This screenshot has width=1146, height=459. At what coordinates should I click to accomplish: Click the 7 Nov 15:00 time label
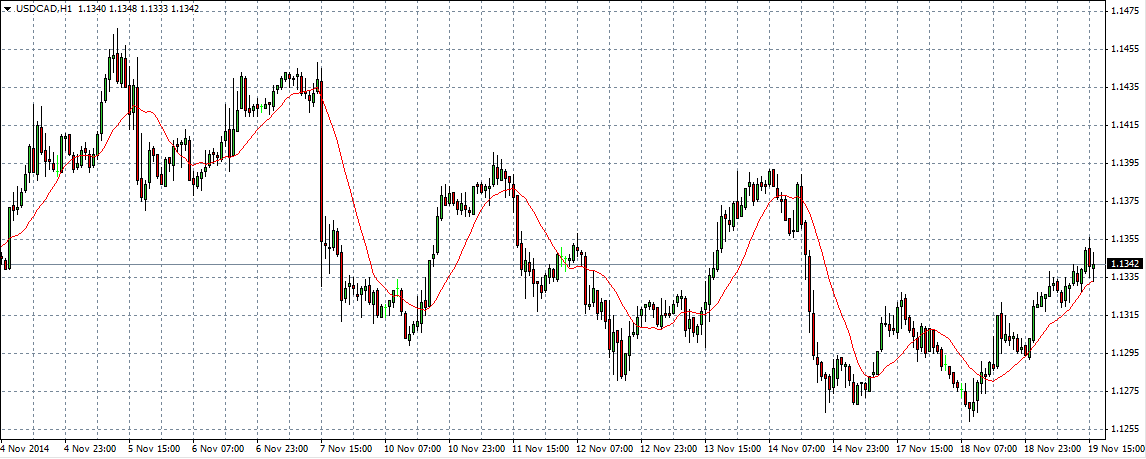[344, 448]
